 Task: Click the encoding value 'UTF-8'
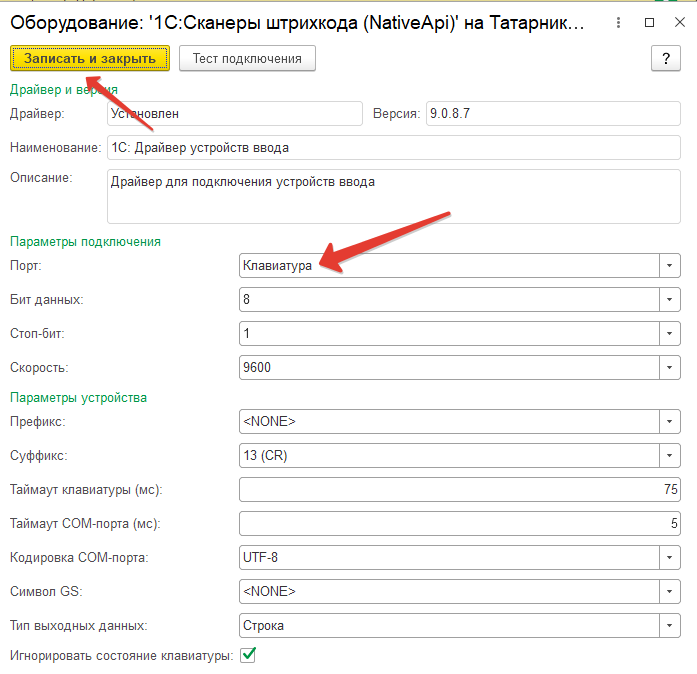coord(260,557)
